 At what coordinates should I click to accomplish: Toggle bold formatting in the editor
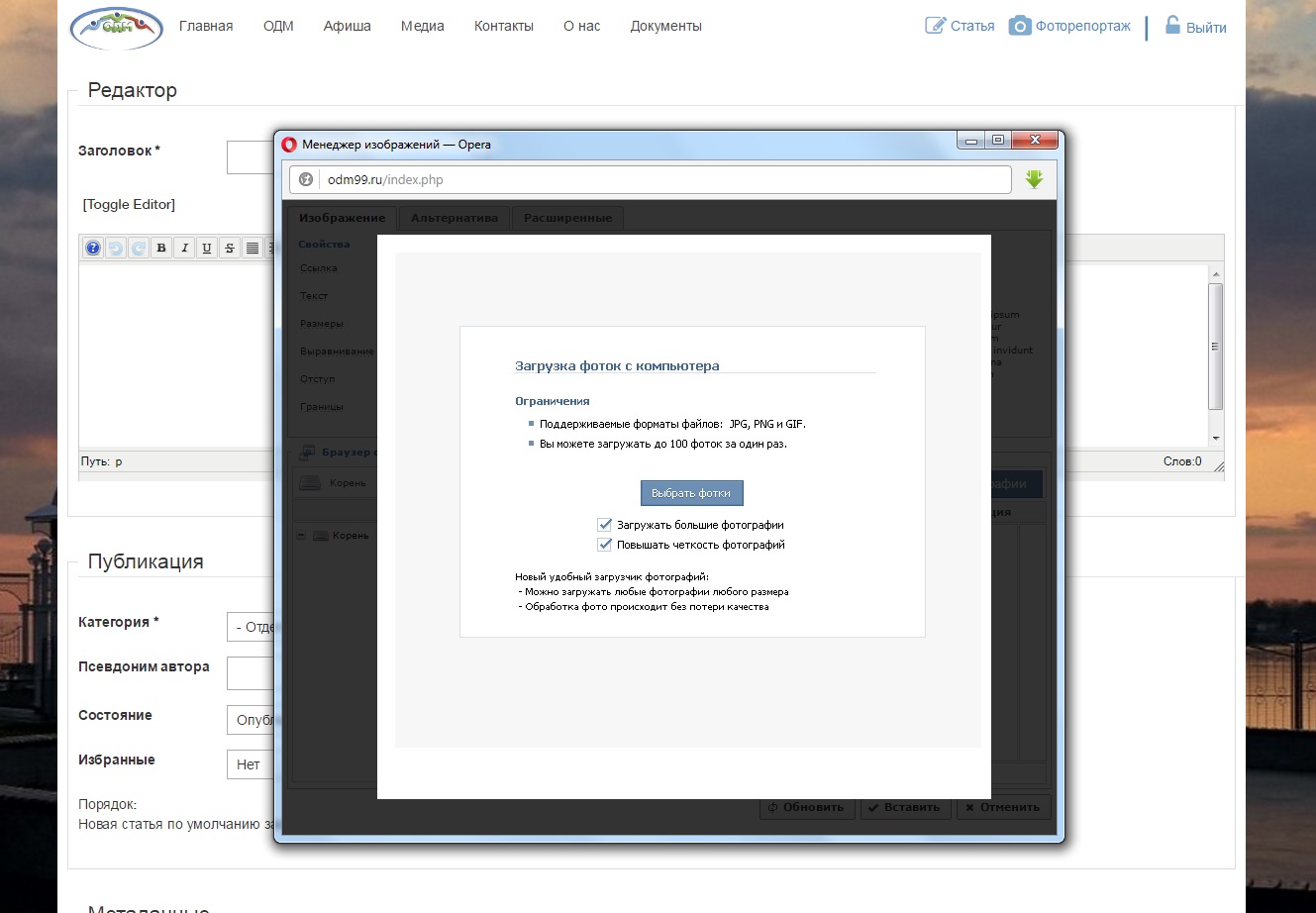pyautogui.click(x=161, y=249)
